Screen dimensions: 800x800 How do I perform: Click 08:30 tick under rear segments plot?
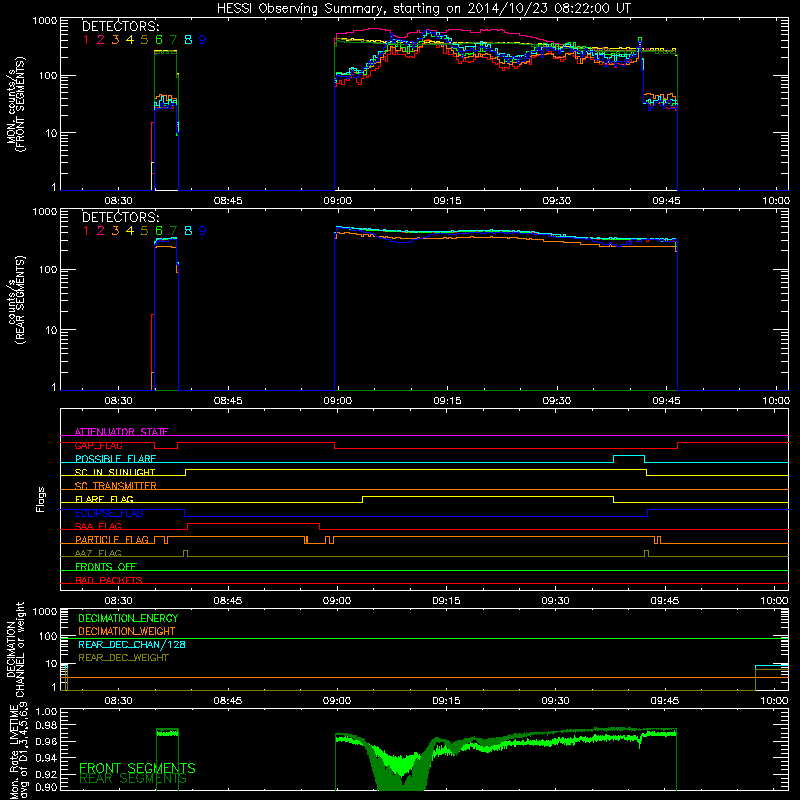118,401
